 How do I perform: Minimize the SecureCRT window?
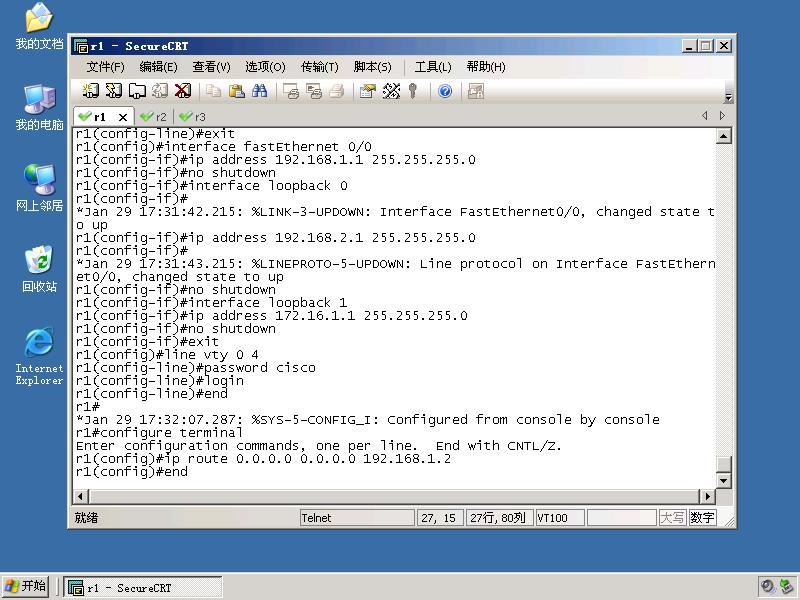coord(689,46)
